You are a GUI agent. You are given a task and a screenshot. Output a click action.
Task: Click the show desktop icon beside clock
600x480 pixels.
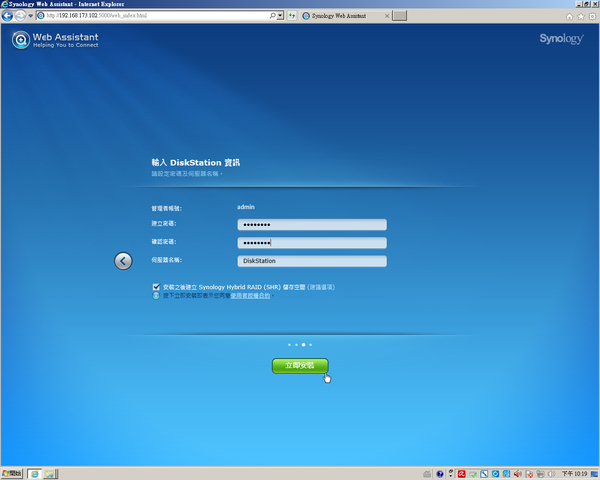coord(594,474)
